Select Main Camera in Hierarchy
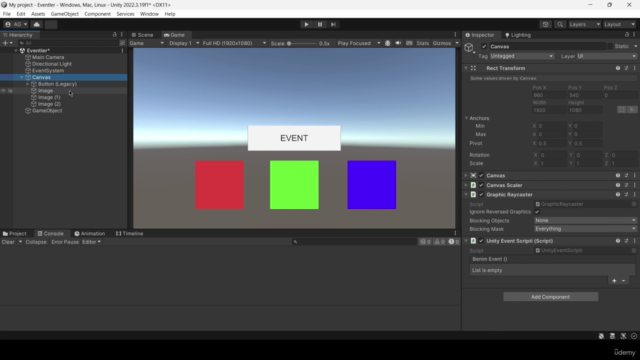The width and height of the screenshot is (640, 360). coord(48,57)
